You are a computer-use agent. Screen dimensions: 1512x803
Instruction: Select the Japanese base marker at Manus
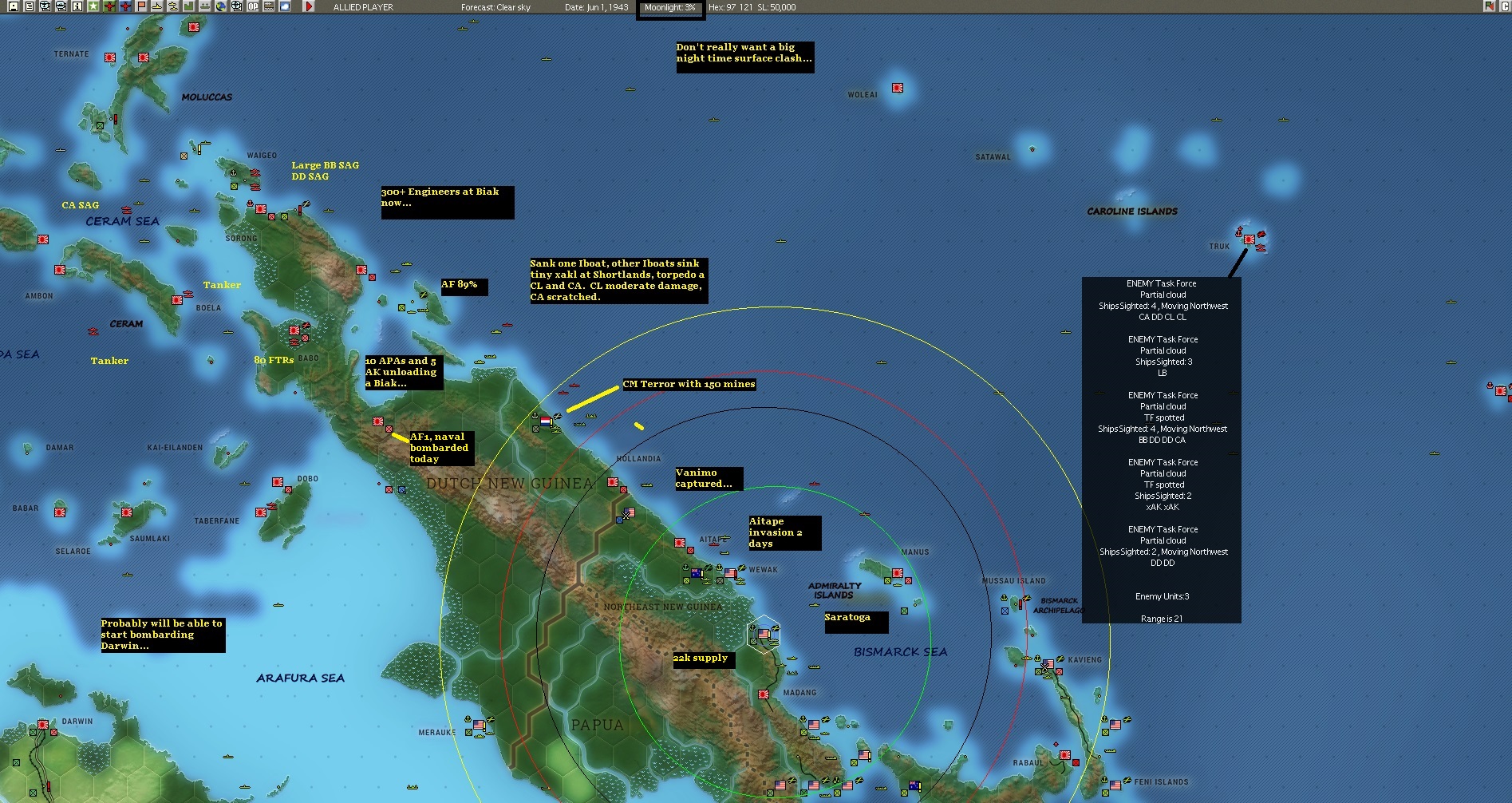click(898, 573)
